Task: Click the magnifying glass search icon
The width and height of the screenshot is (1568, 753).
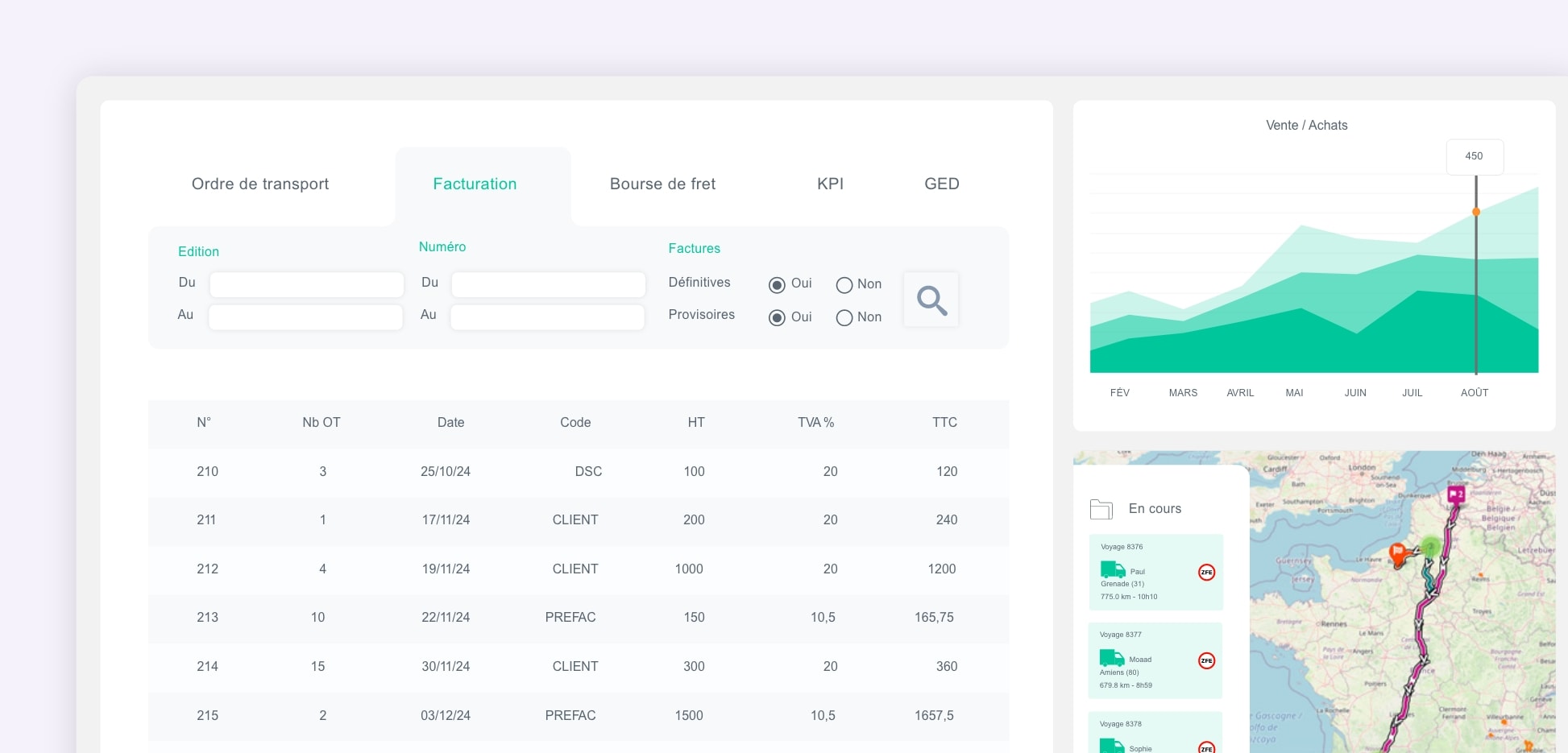Action: point(931,300)
